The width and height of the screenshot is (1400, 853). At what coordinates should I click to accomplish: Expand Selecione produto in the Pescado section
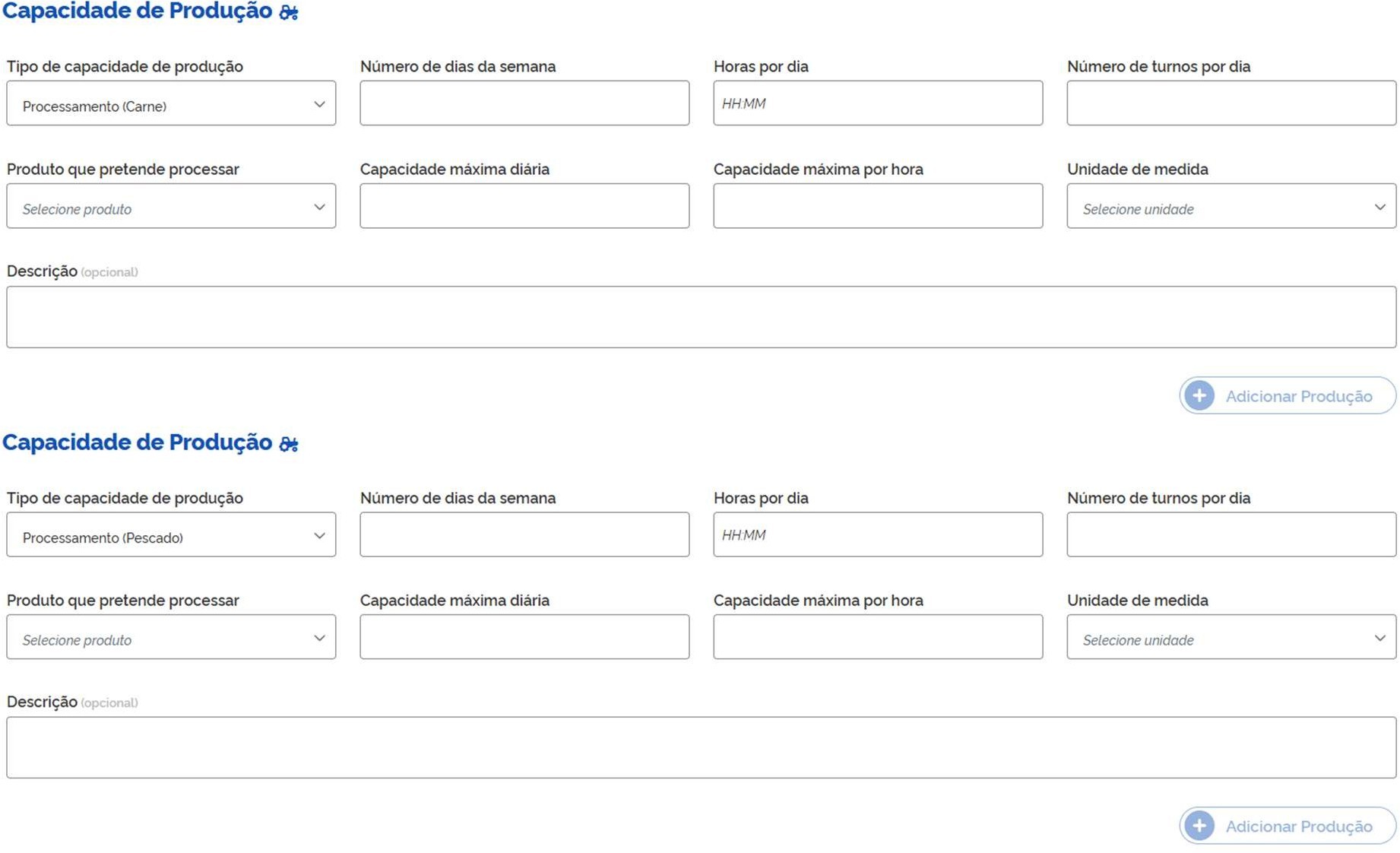171,638
